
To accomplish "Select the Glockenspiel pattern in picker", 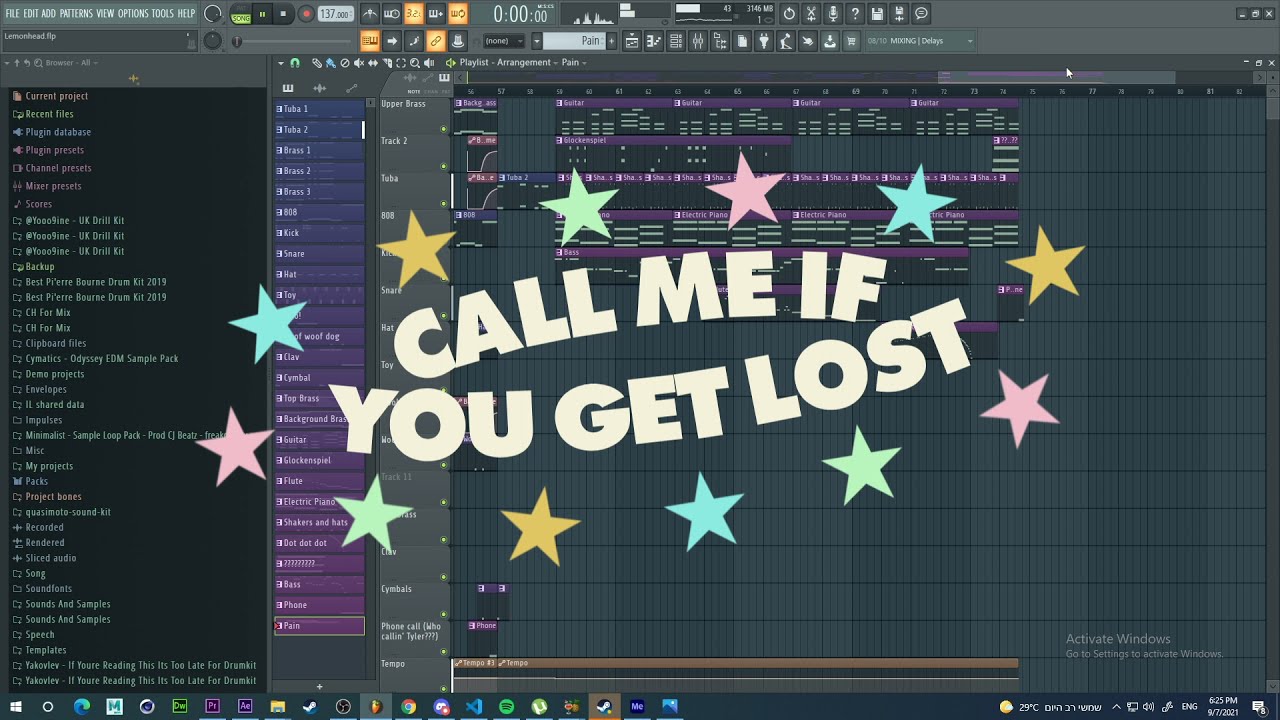I will 320,460.
